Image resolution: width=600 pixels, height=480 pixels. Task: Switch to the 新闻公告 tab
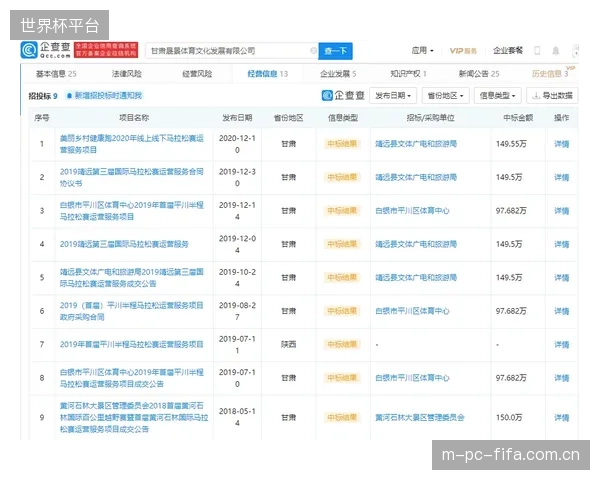click(479, 73)
